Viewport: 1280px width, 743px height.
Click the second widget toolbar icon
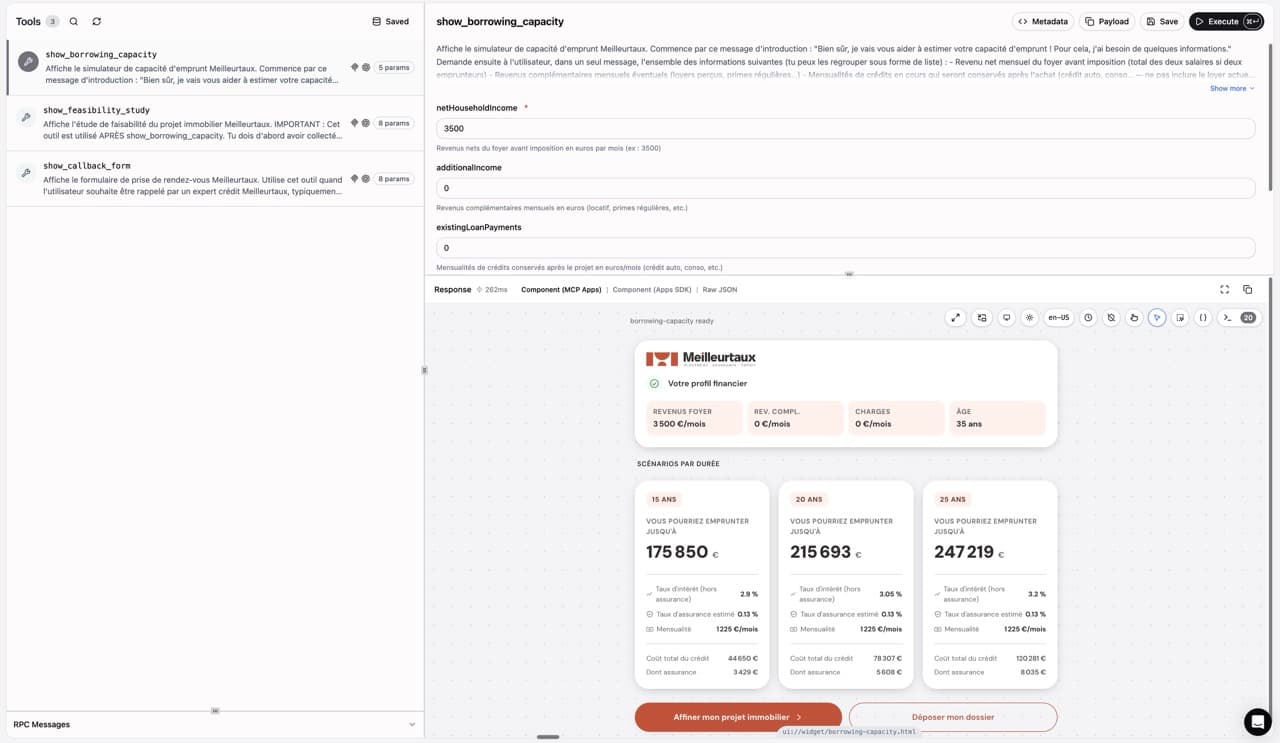(x=982, y=318)
